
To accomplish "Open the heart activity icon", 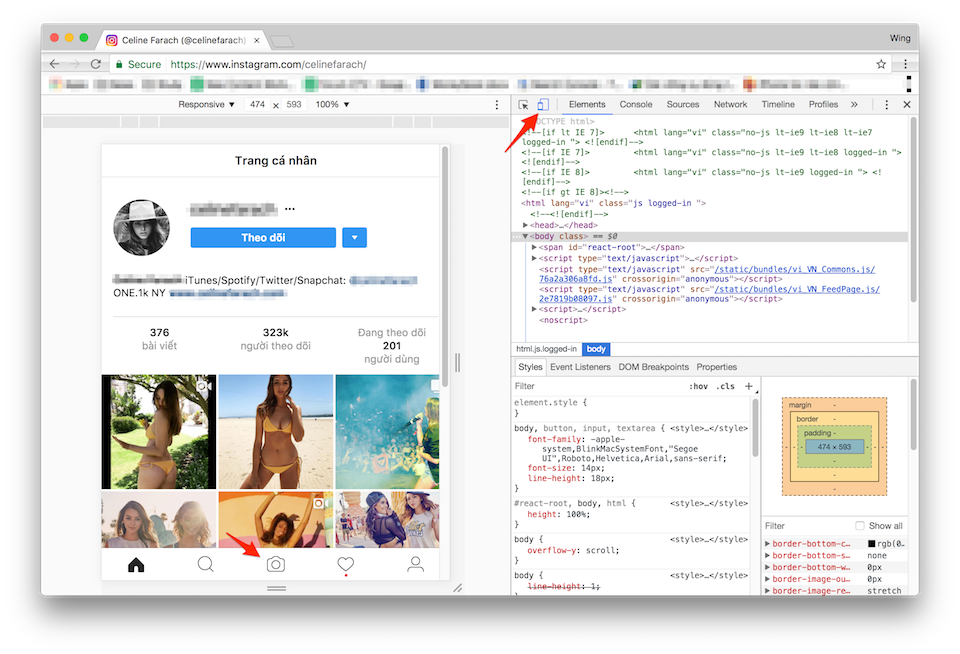I will pyautogui.click(x=346, y=564).
